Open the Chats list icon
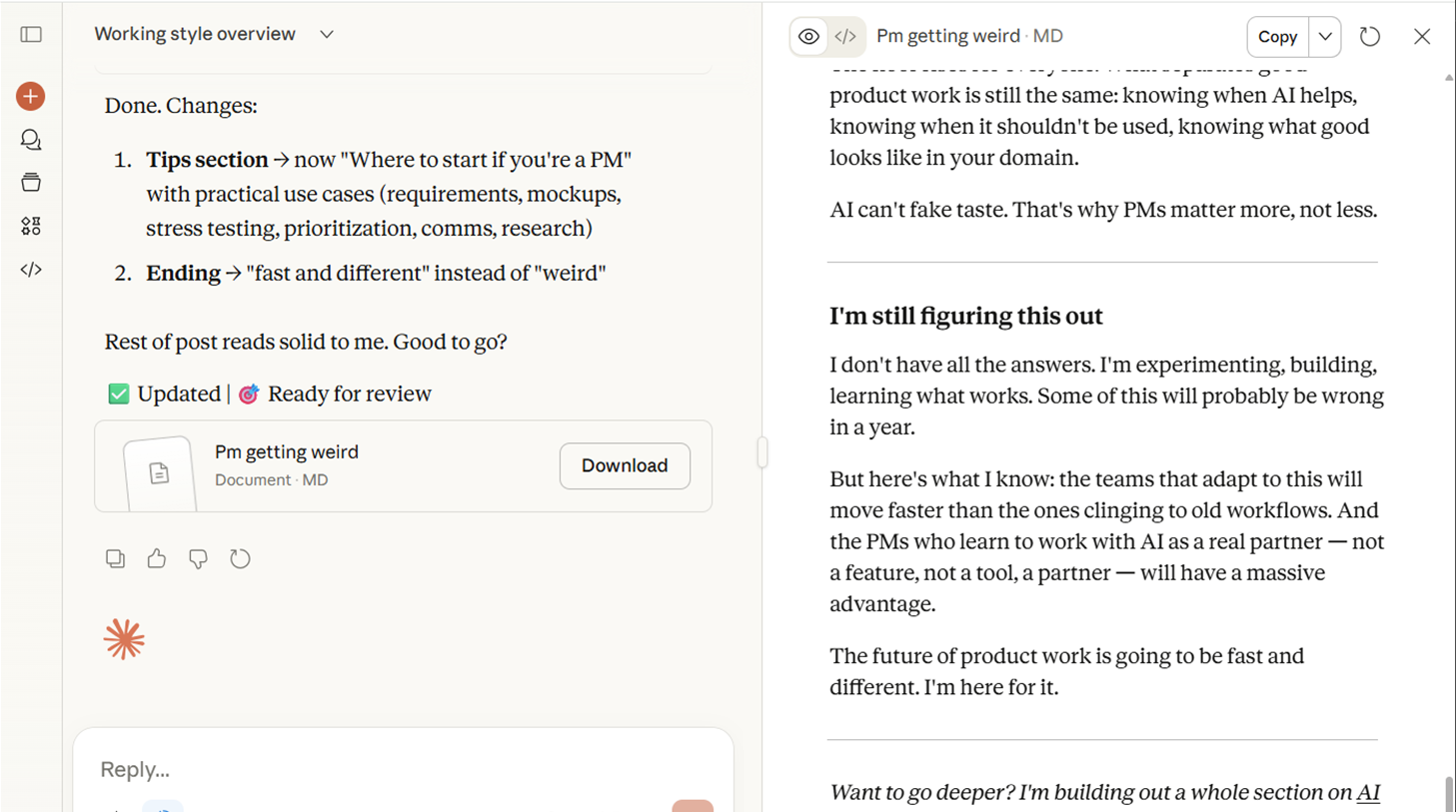This screenshot has width=1456, height=812. [x=31, y=140]
